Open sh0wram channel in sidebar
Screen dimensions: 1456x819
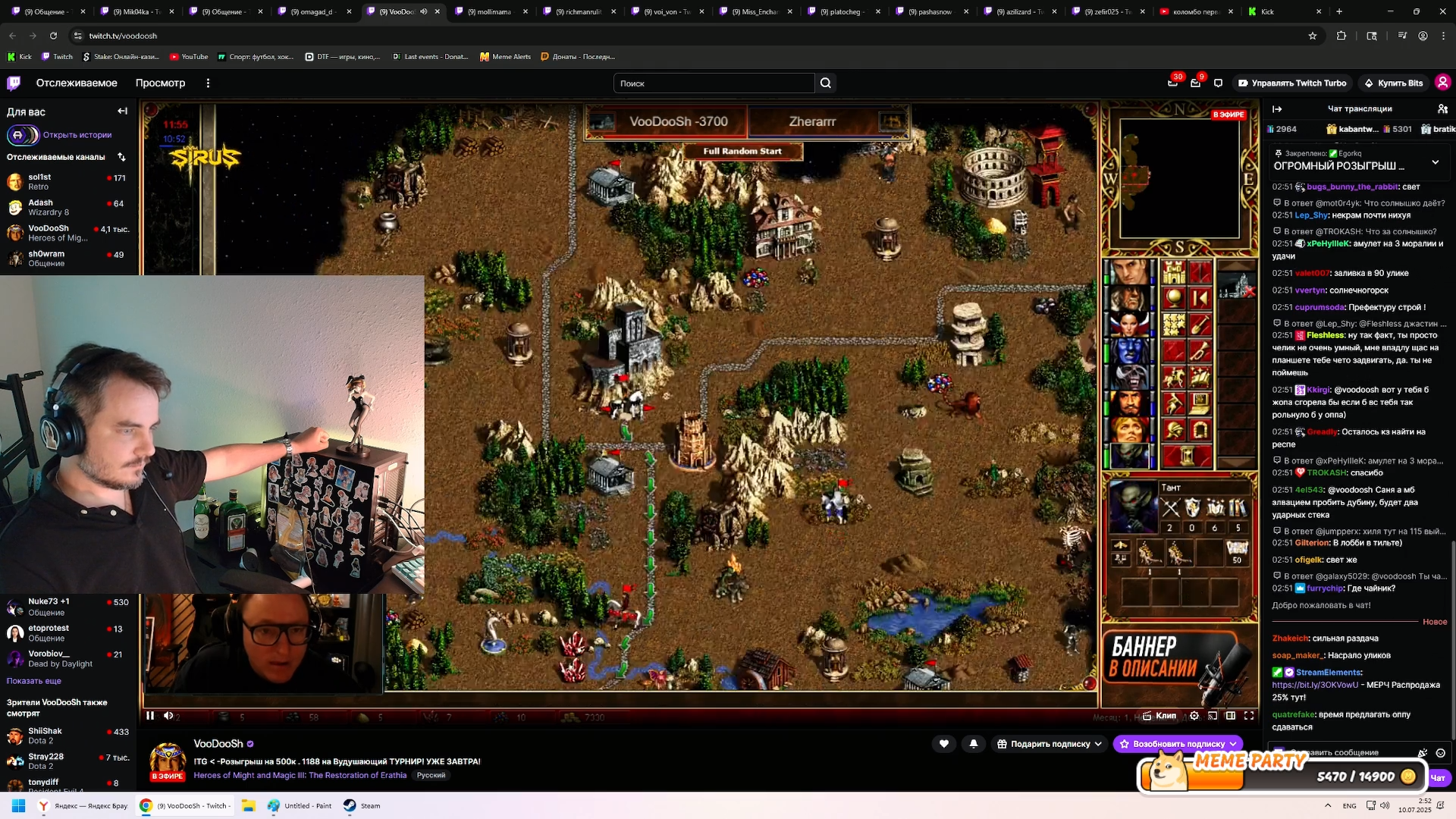point(68,259)
